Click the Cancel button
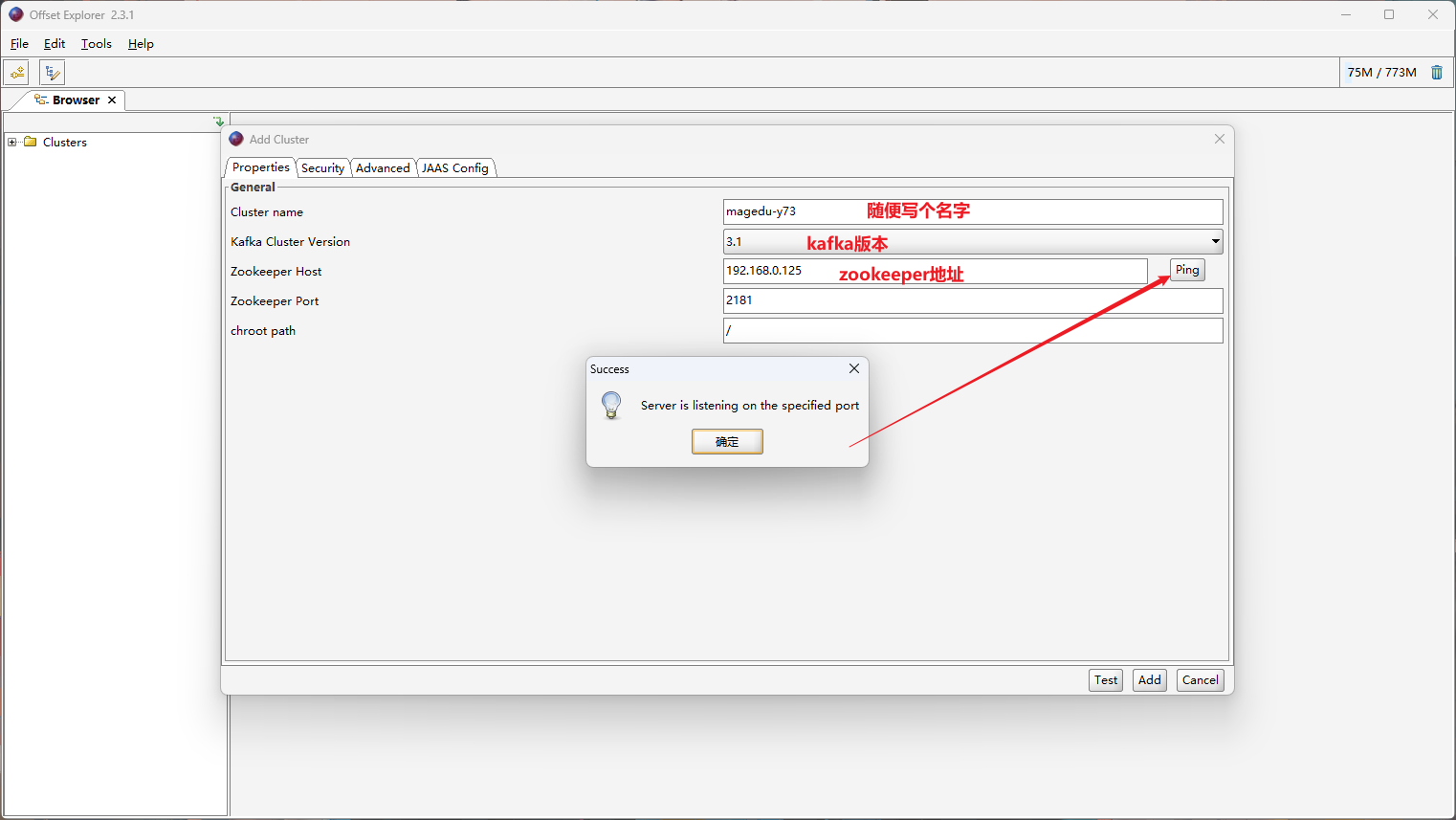Screen dimensions: 1456x820 (x=1201, y=680)
